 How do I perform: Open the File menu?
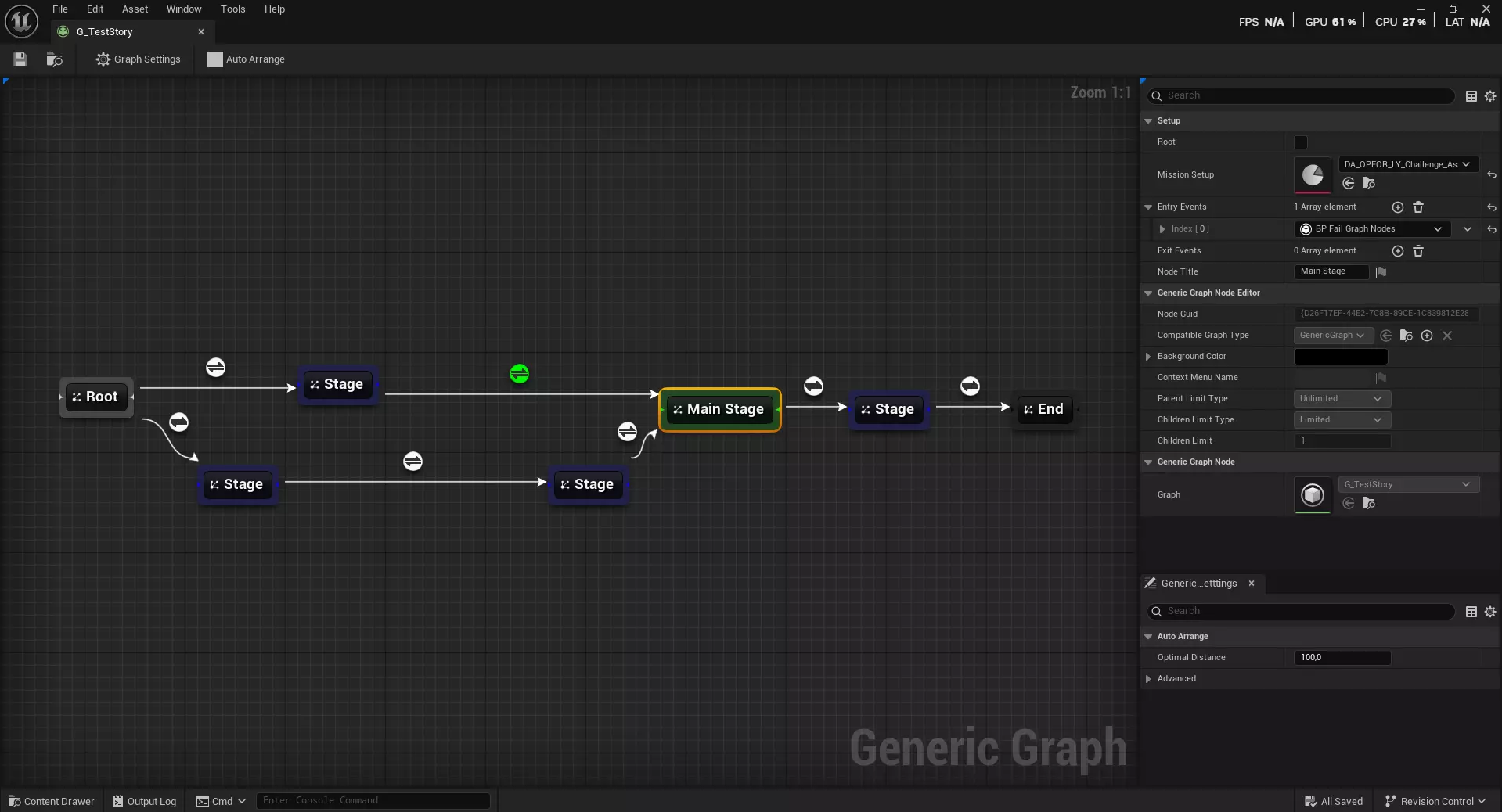(60, 9)
